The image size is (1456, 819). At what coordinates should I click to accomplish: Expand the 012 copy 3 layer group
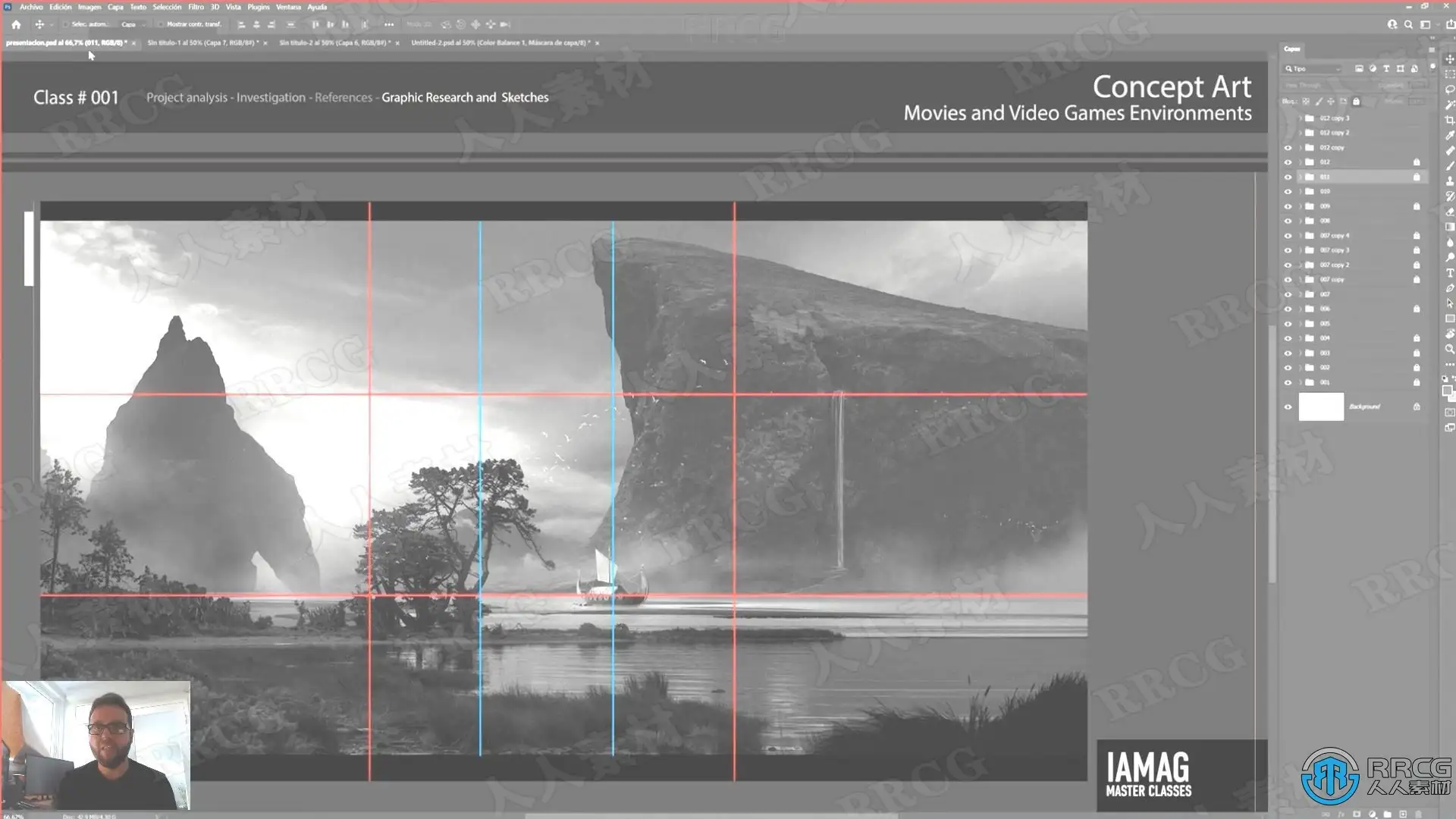click(x=1301, y=118)
